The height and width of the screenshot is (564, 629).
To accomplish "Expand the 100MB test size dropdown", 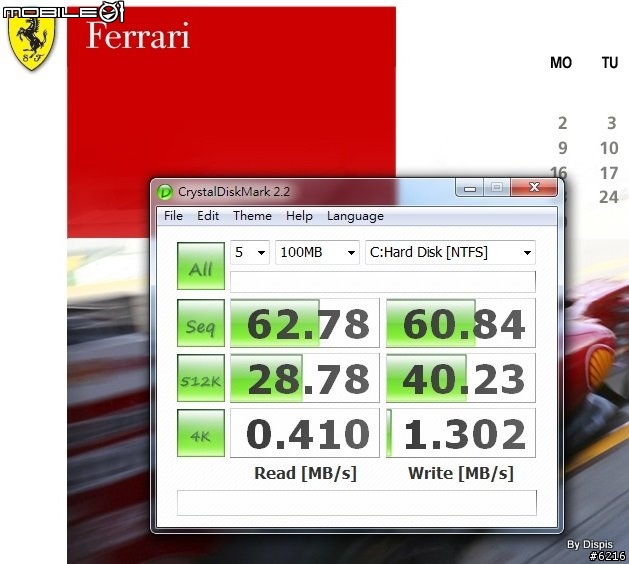I will 317,252.
